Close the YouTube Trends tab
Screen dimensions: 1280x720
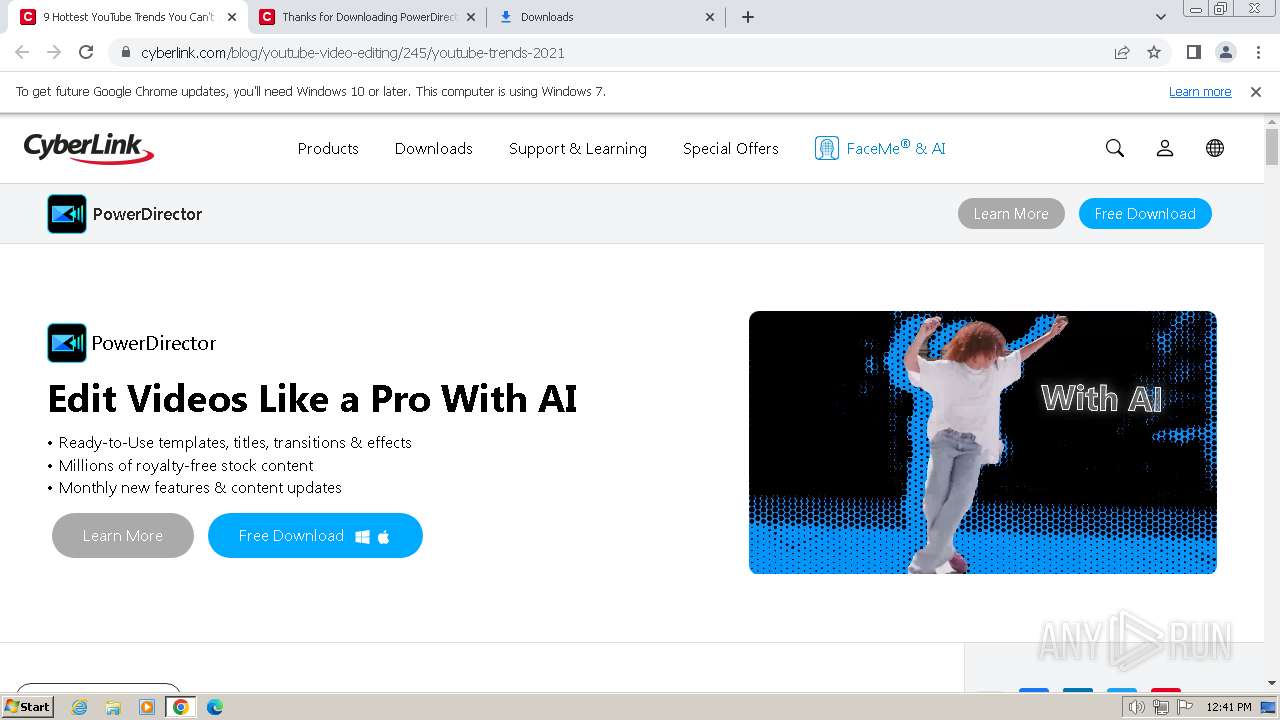click(x=232, y=17)
